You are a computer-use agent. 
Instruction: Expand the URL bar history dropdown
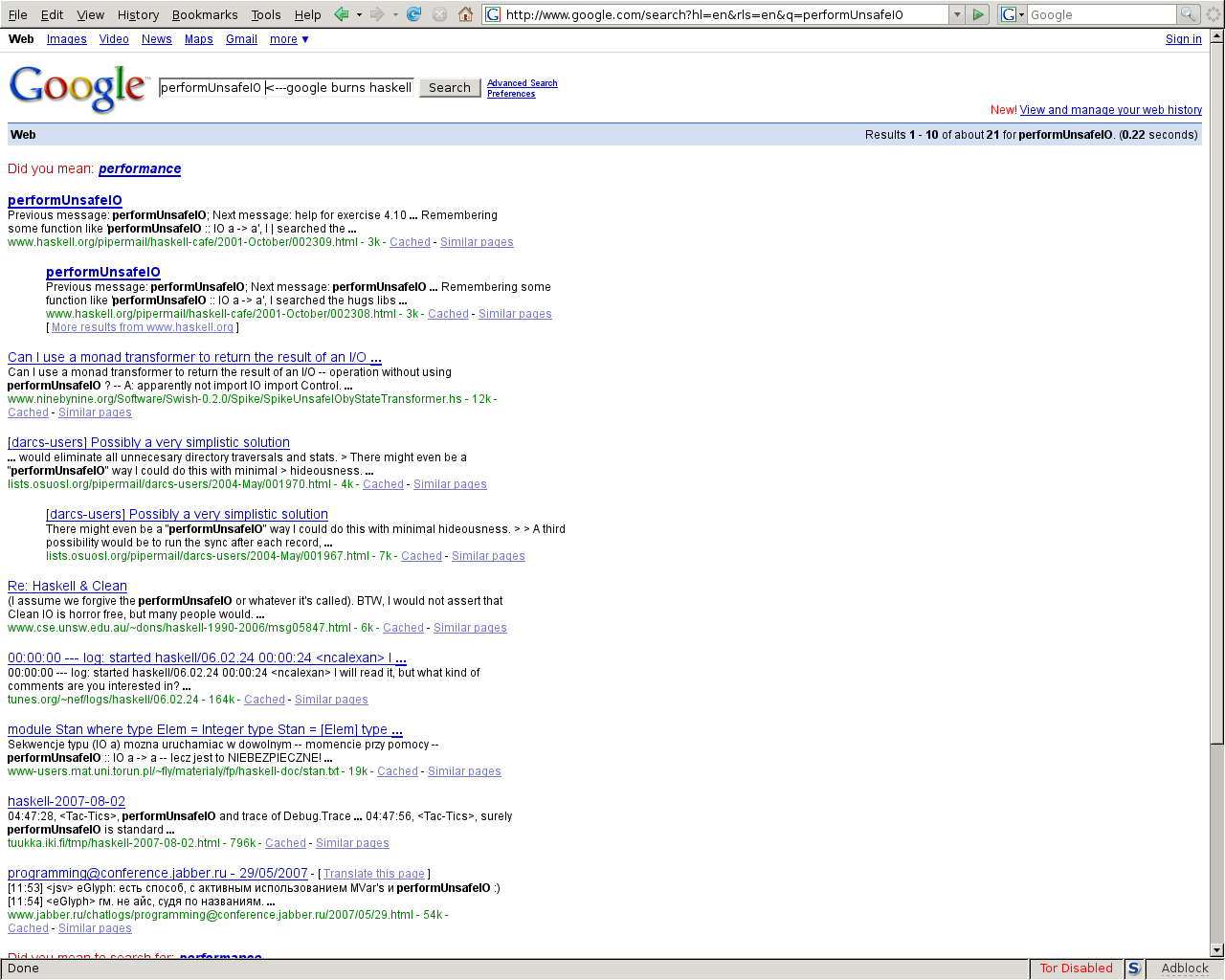(x=957, y=14)
